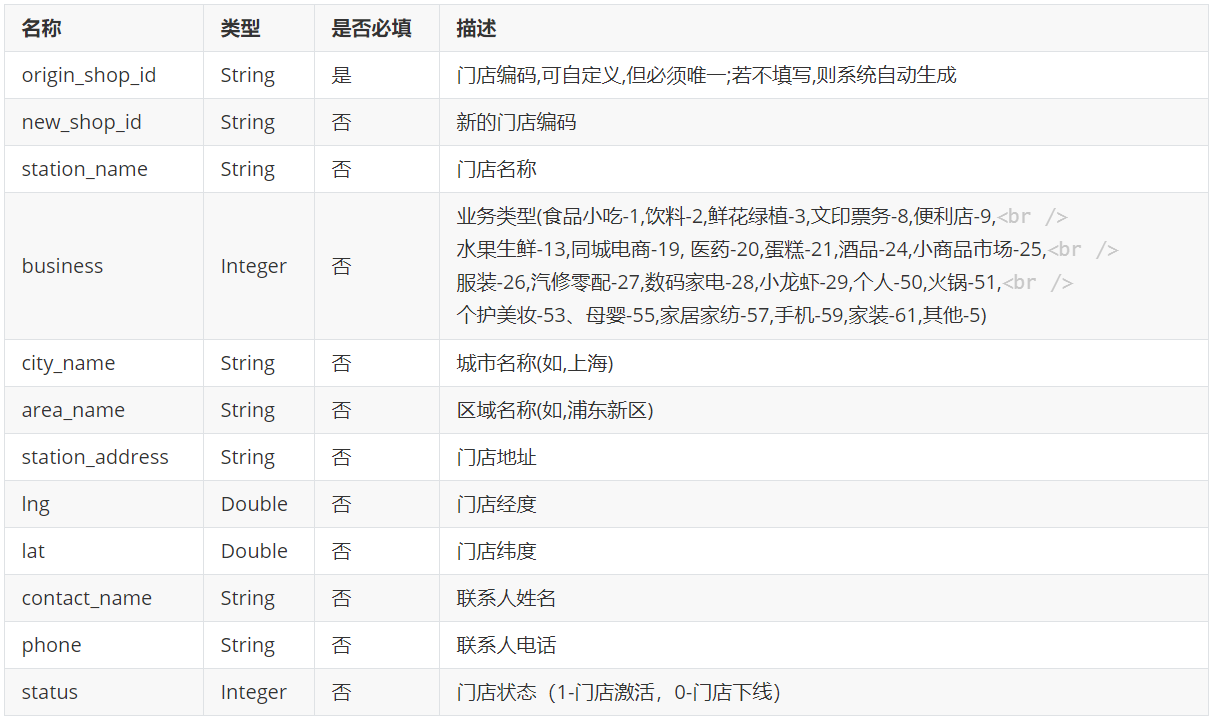Click the String type in area_name row
This screenshot has height=720, width=1216.
[x=248, y=410]
